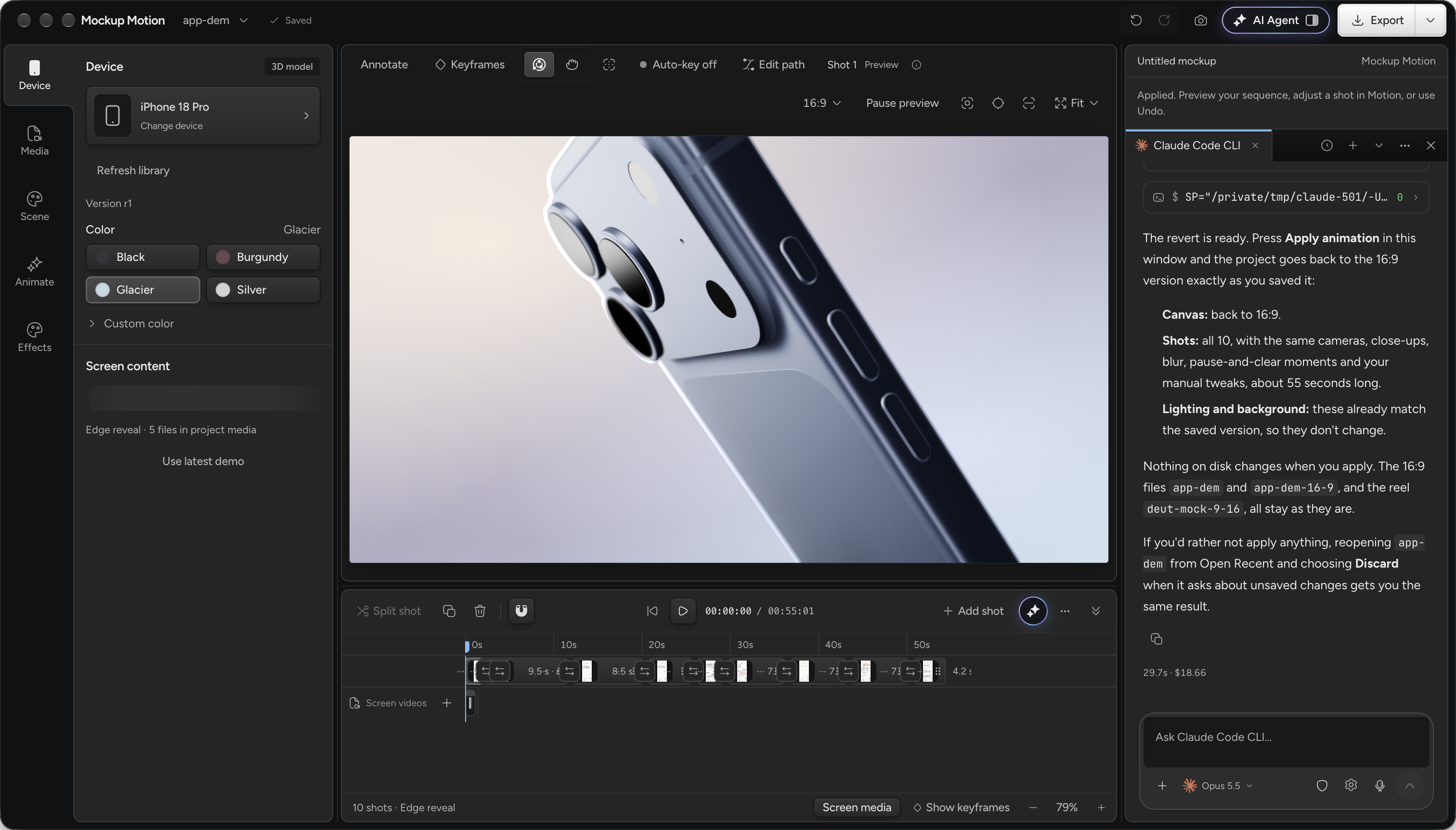Start a new chat with plus icon
The width and height of the screenshot is (1456, 830).
click(1353, 145)
